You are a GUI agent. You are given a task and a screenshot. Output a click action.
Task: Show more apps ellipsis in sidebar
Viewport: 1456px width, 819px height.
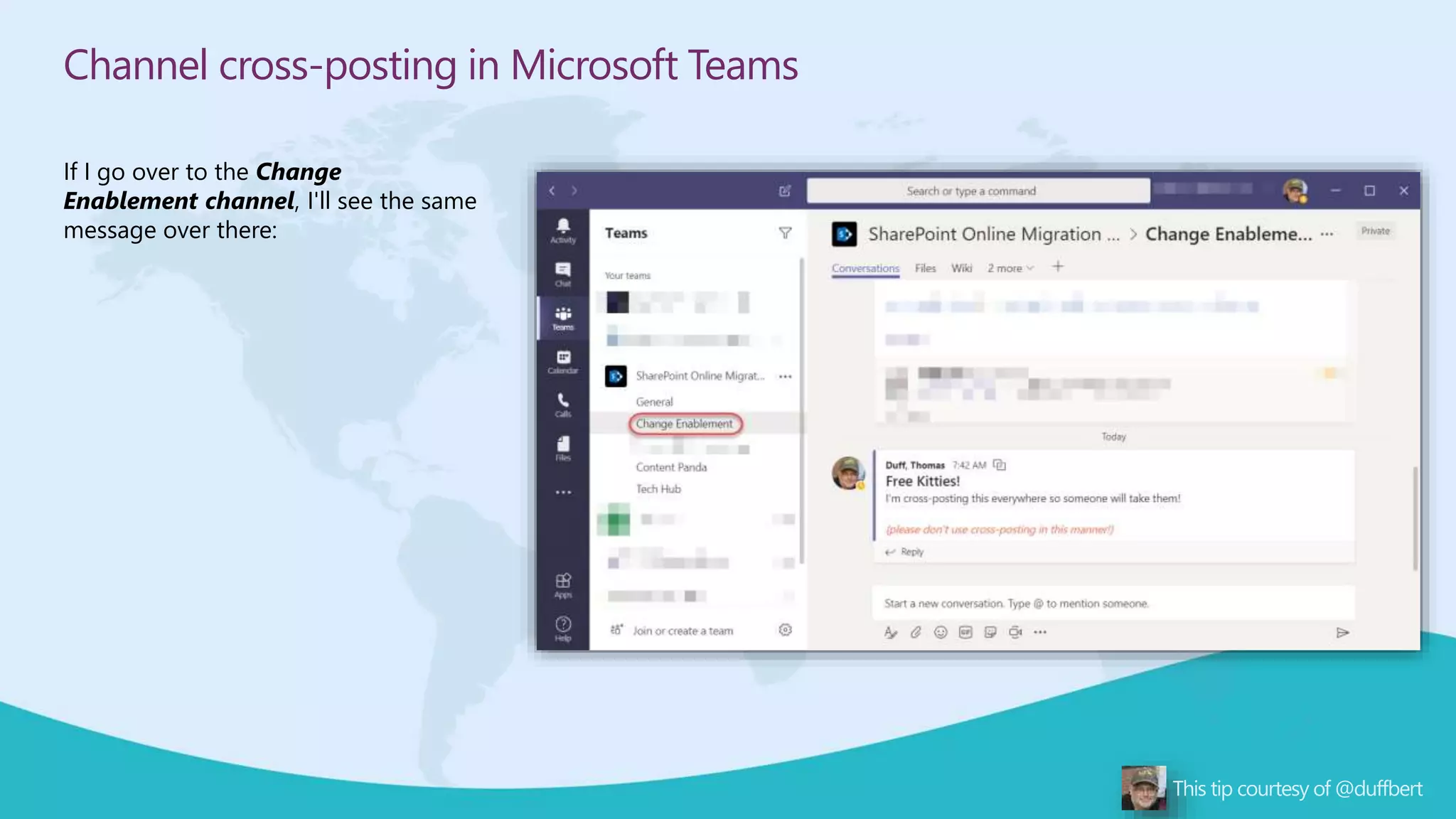pos(562,492)
